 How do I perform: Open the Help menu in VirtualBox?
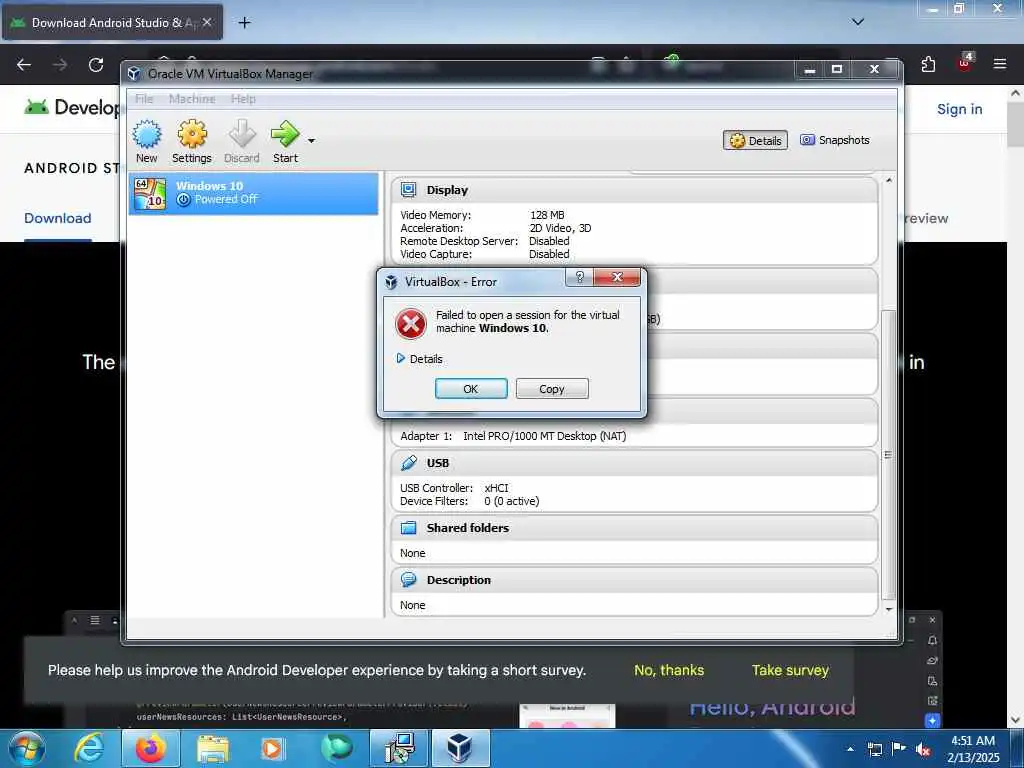point(243,99)
